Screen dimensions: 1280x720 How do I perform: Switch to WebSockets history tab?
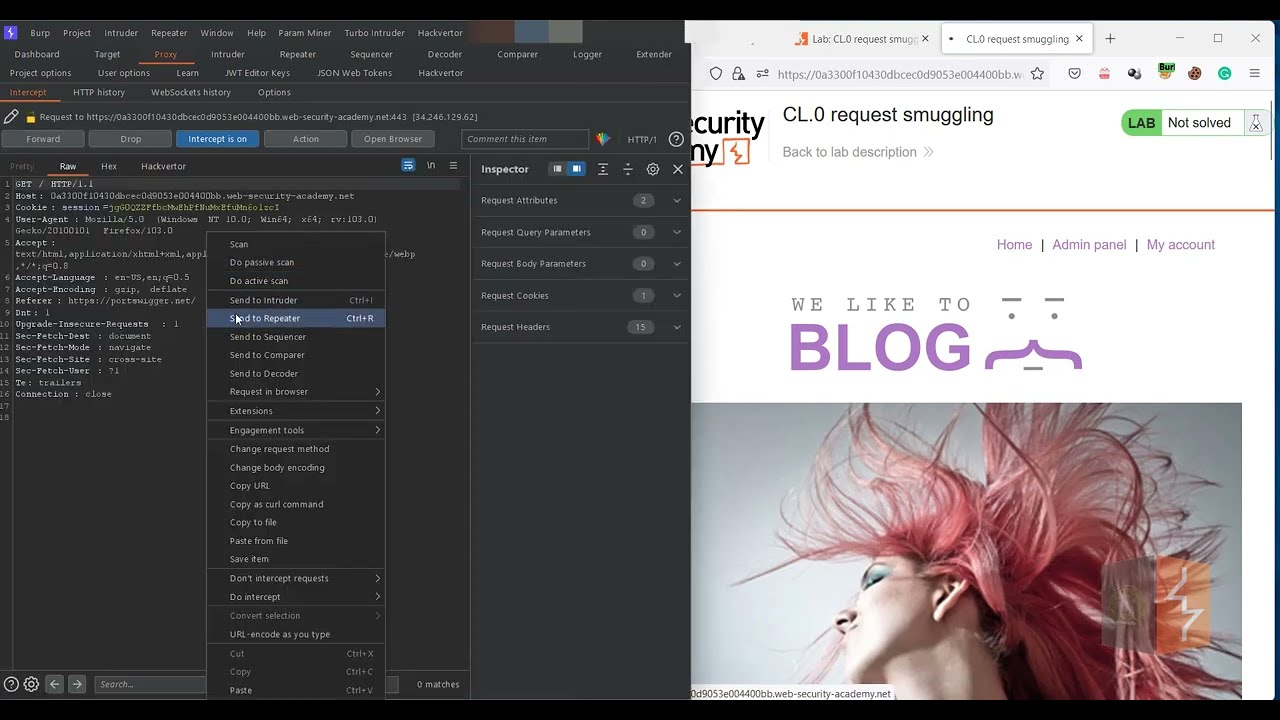[x=191, y=92]
